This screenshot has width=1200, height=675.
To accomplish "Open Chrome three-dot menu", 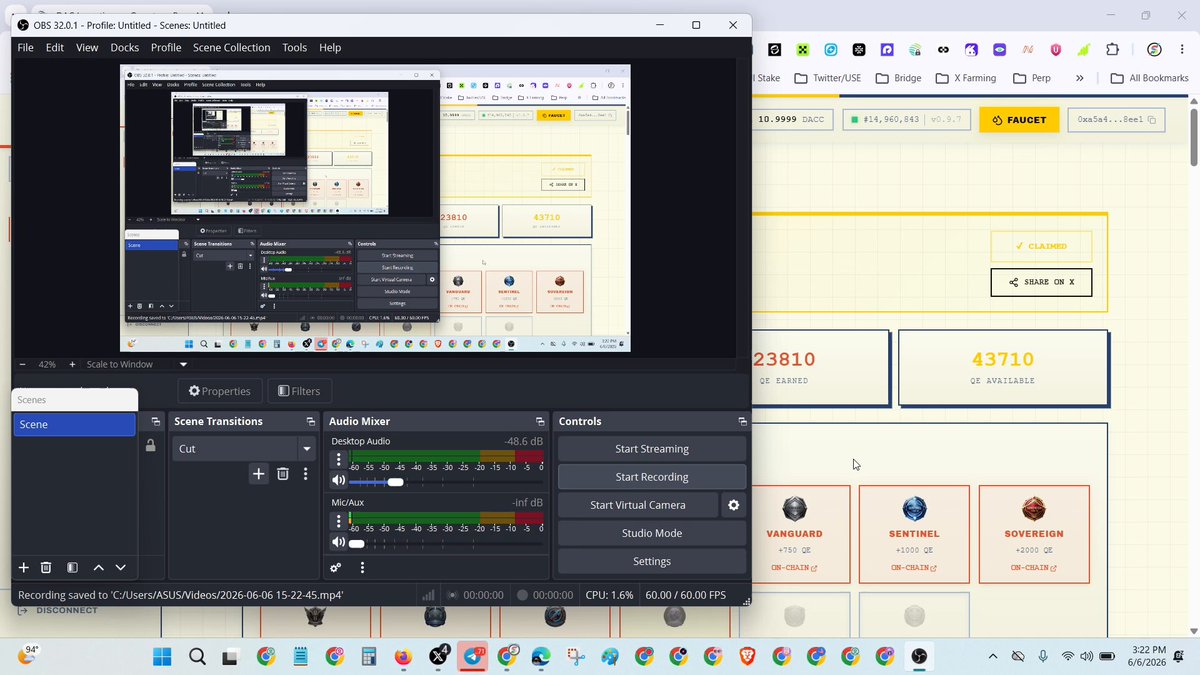I will 1184,49.
